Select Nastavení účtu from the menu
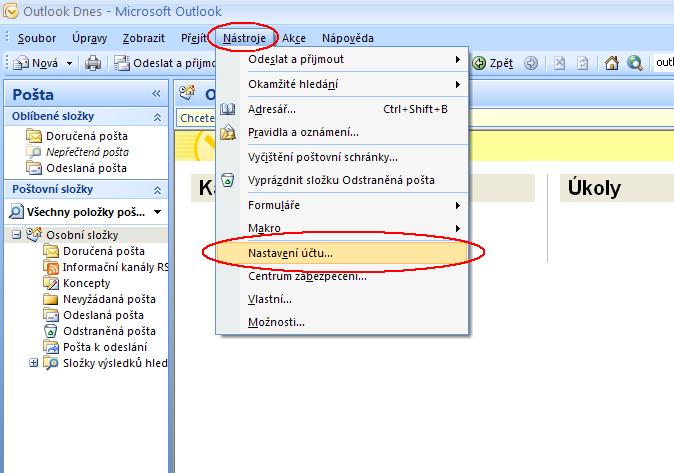Screen dimensions: 674x473 (342, 253)
